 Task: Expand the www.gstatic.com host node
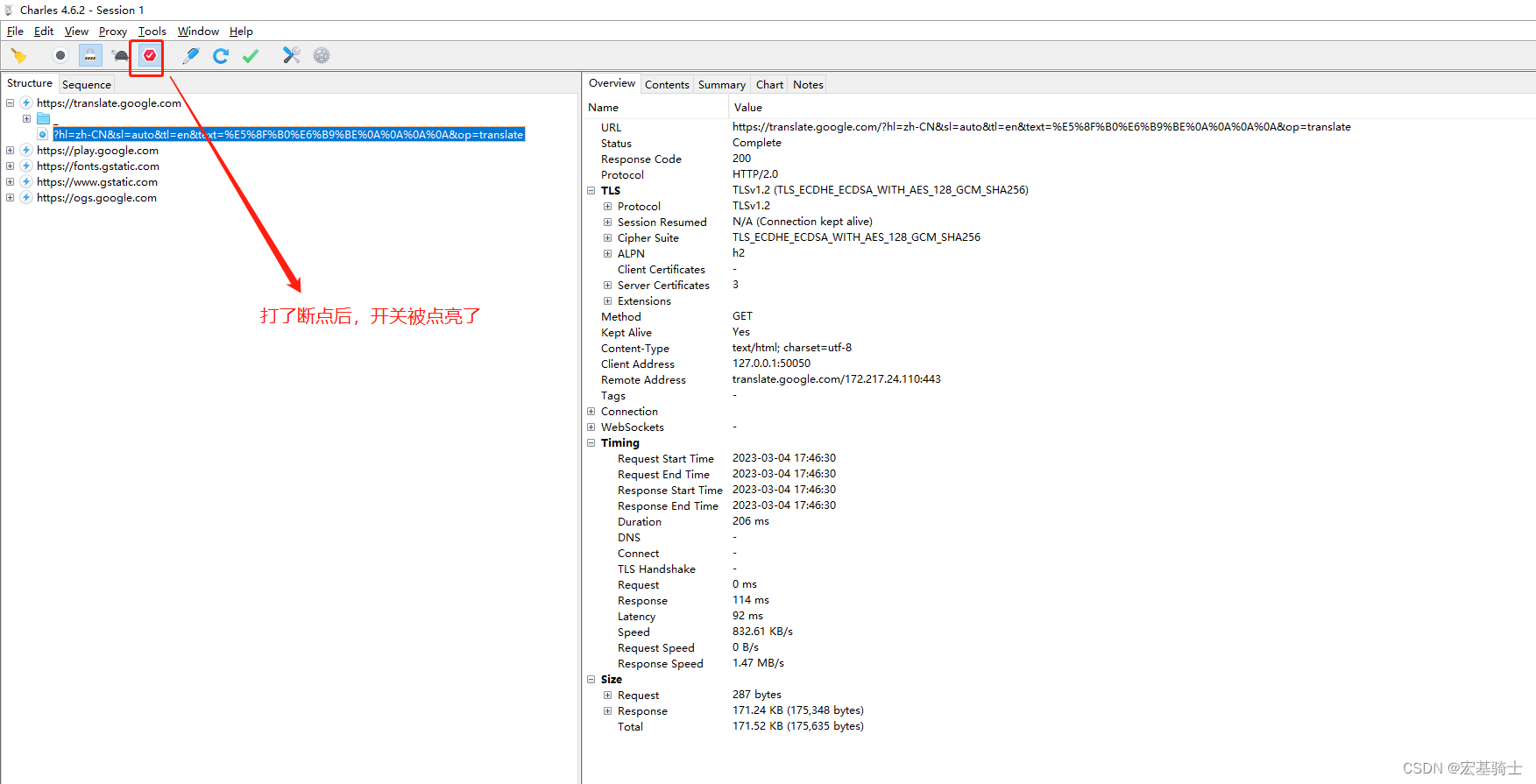click(11, 182)
